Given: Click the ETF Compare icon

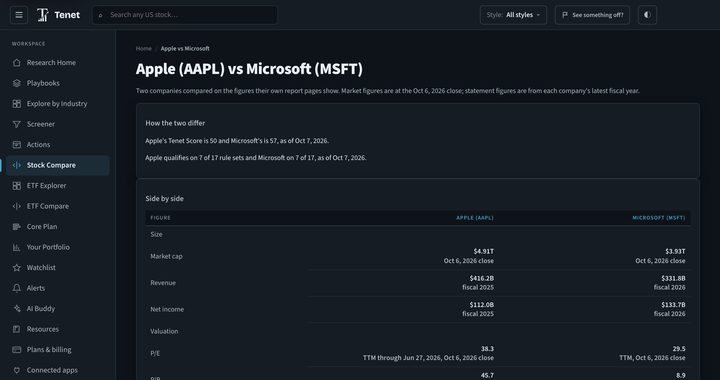Looking at the screenshot, I should coord(17,206).
